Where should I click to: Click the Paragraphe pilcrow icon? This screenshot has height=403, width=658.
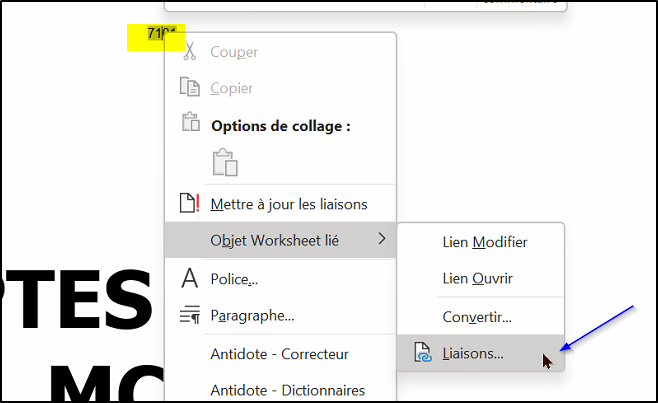(x=190, y=314)
